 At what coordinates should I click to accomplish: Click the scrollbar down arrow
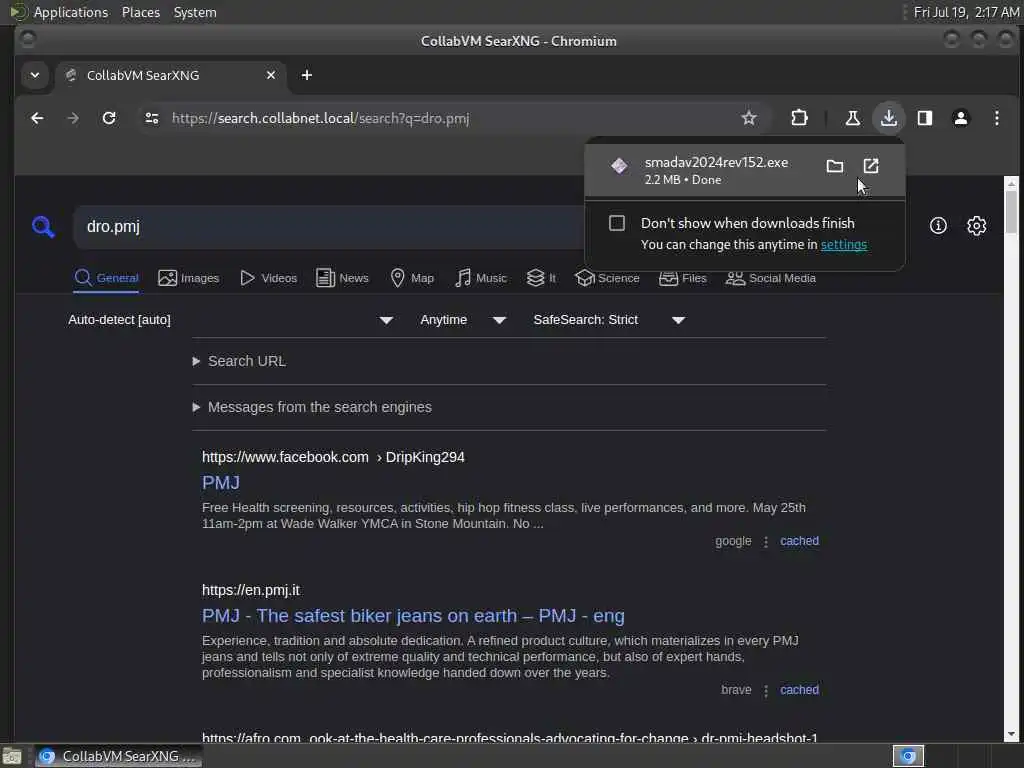tap(1011, 735)
